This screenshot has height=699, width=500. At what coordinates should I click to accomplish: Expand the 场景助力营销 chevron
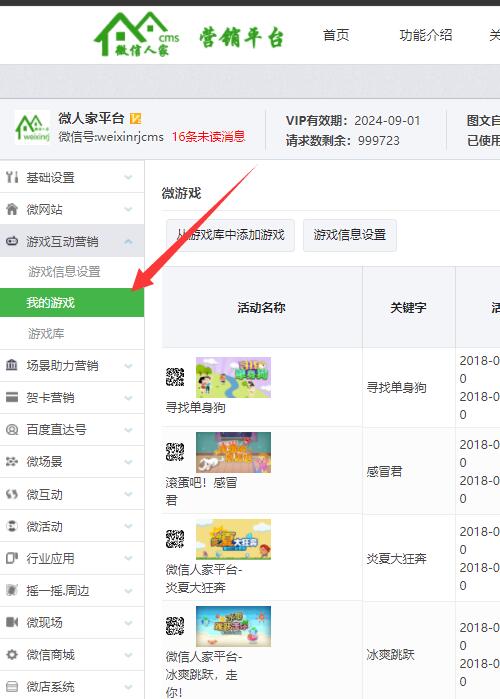coord(128,366)
